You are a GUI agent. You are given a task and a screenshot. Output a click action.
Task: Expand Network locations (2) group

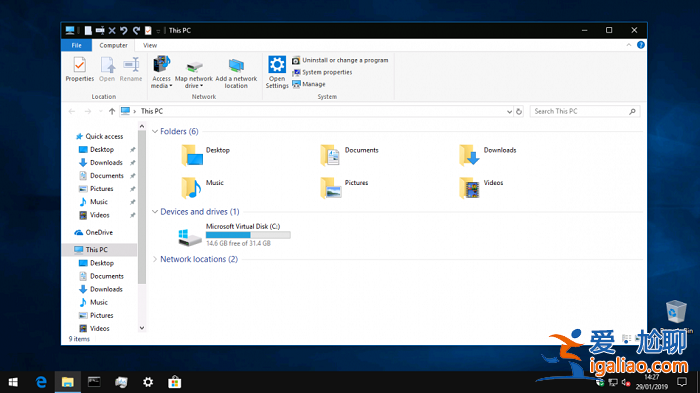point(155,259)
